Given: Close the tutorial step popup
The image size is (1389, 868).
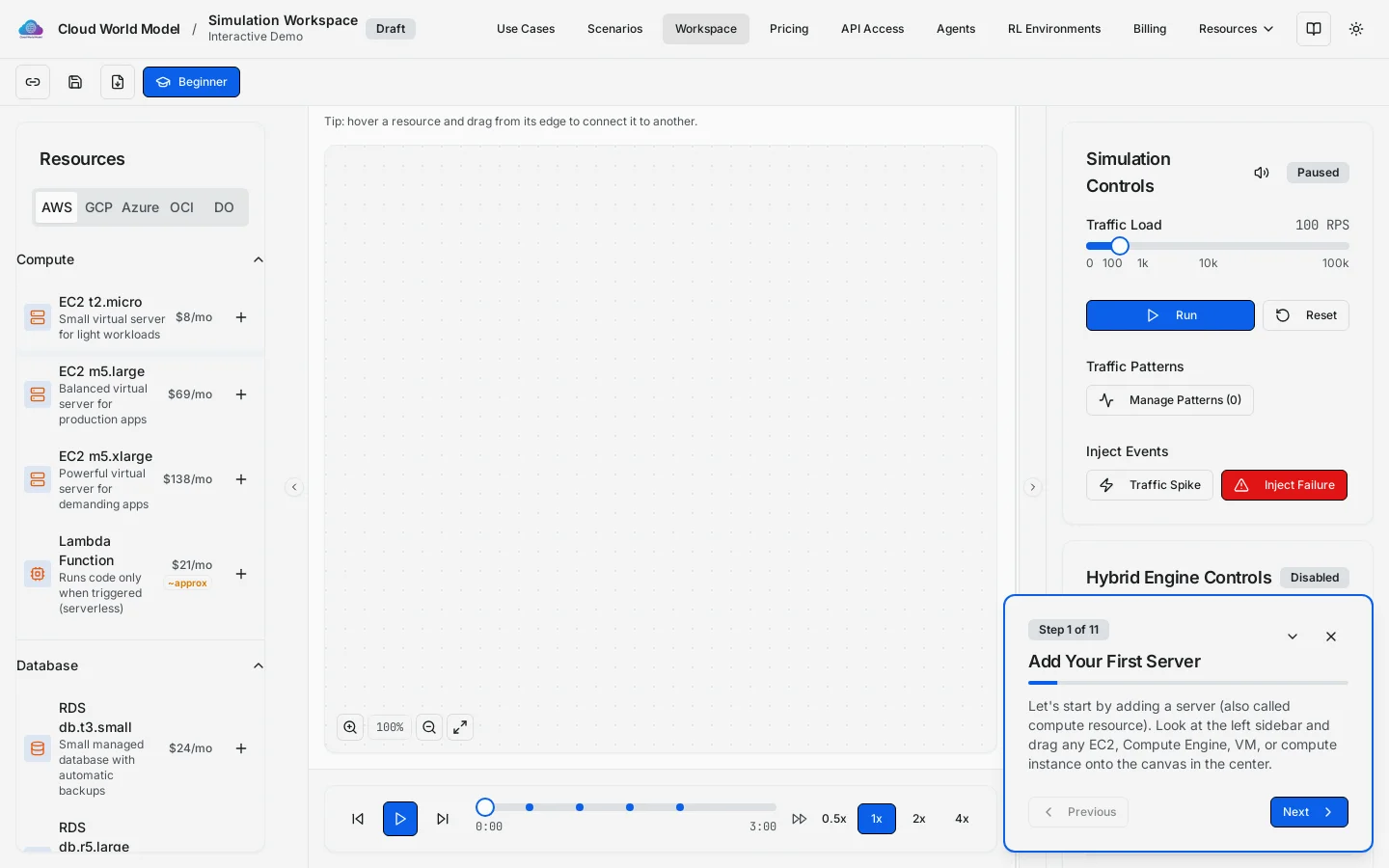Looking at the screenshot, I should 1331,637.
